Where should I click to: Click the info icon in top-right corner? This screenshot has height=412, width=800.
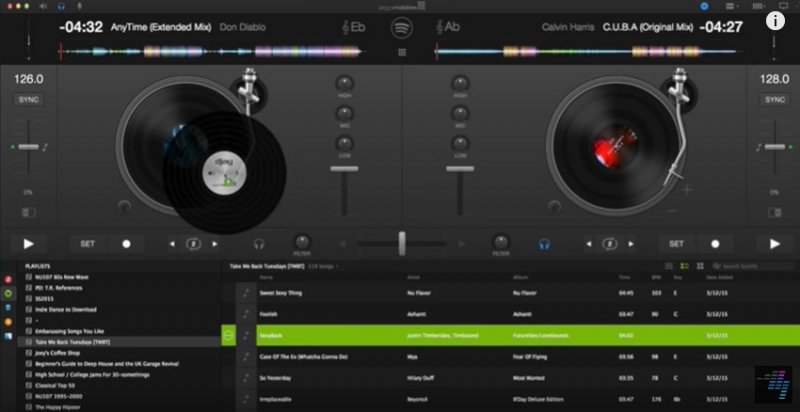775,19
